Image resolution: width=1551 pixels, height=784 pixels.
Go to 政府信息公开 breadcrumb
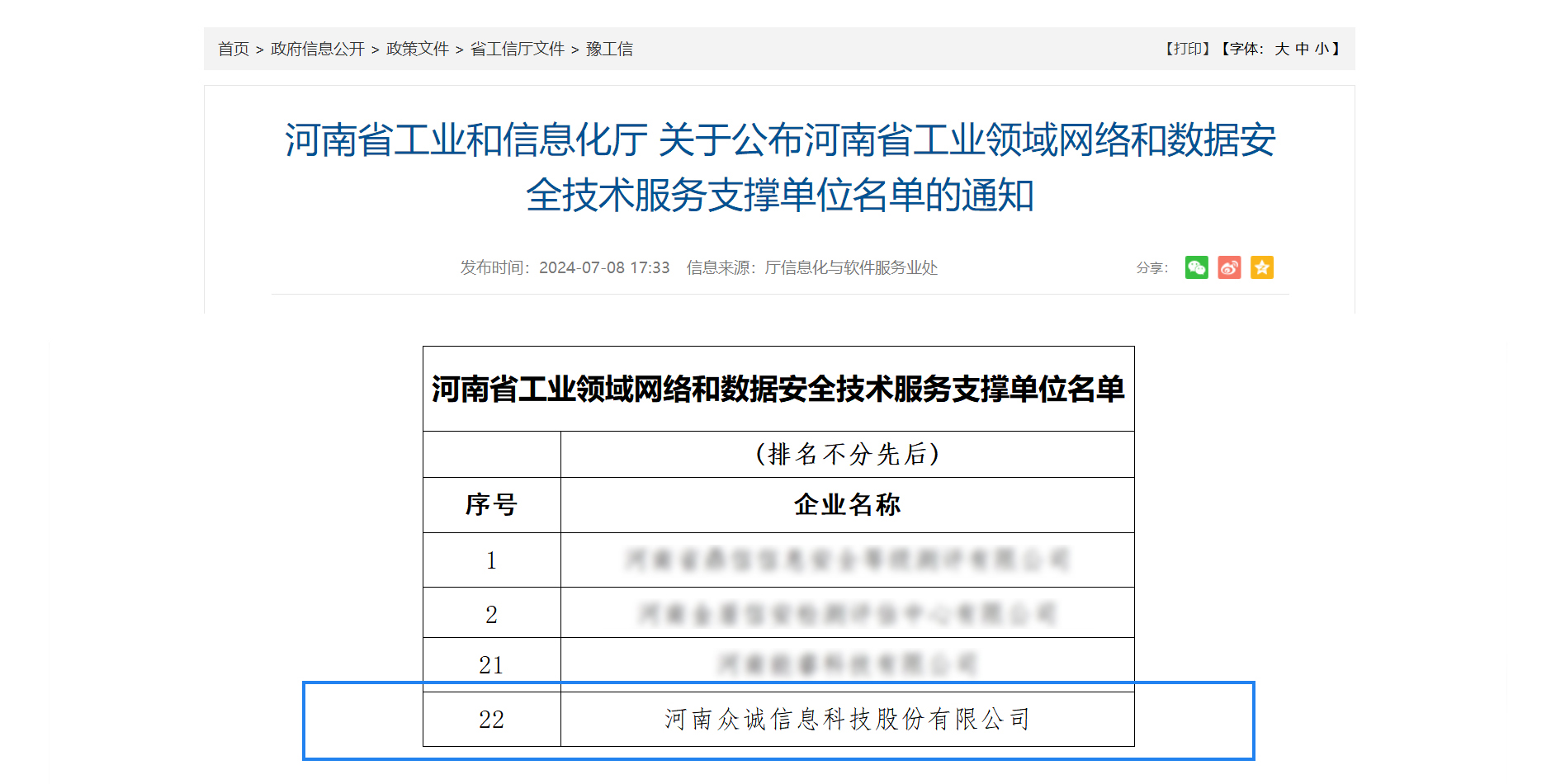[317, 50]
